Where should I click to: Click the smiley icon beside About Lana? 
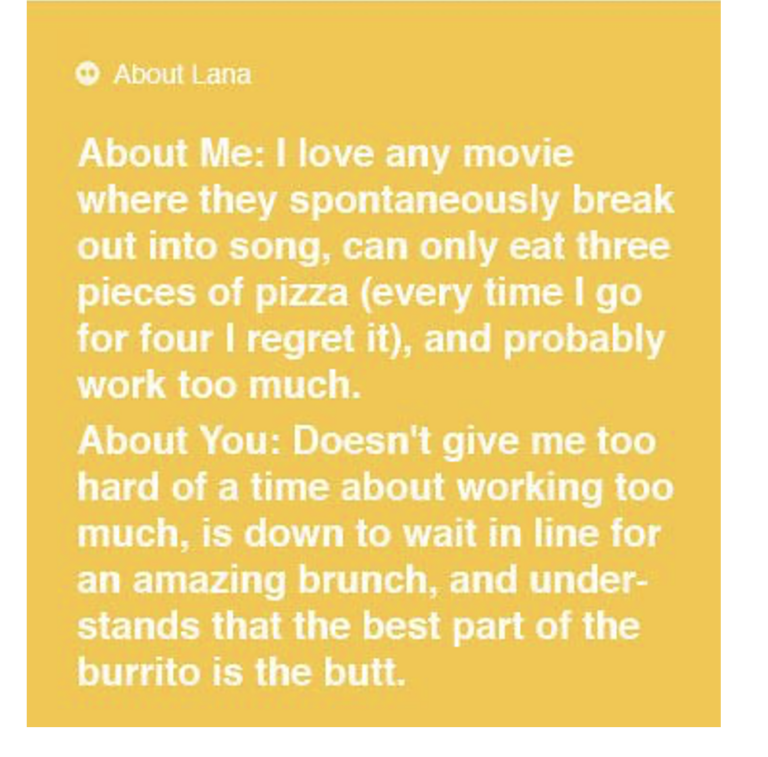(88, 74)
